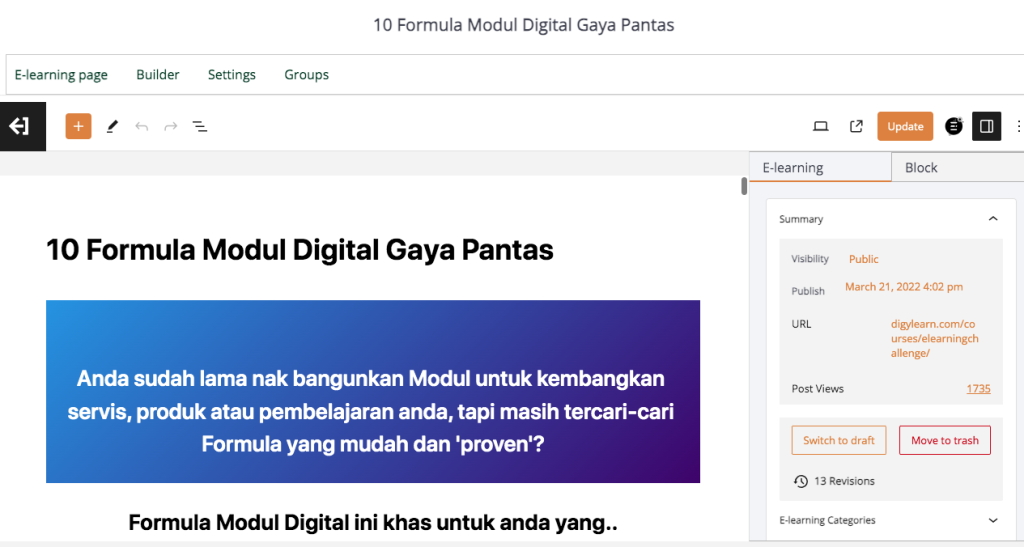View page in new tab icon
This screenshot has height=547, width=1024.
[x=856, y=127]
